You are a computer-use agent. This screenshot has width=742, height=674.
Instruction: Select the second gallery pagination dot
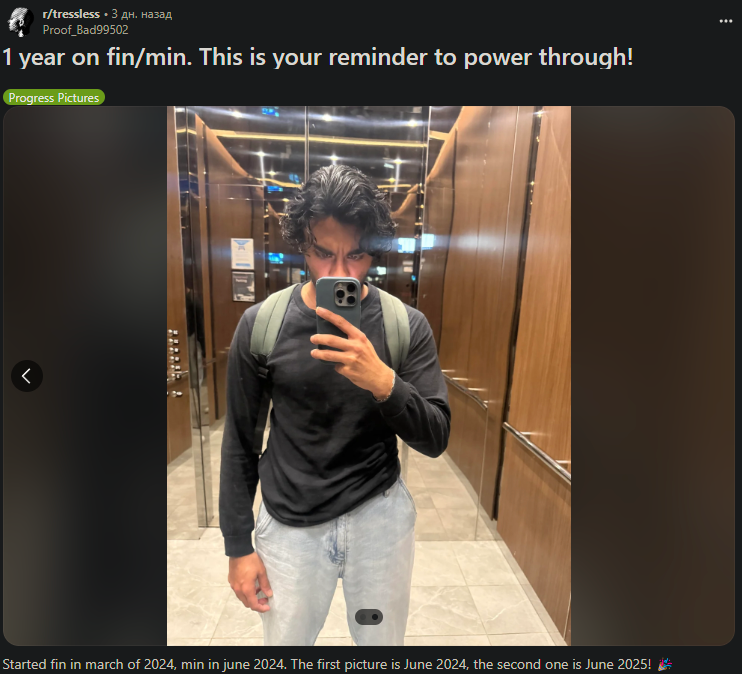375,617
